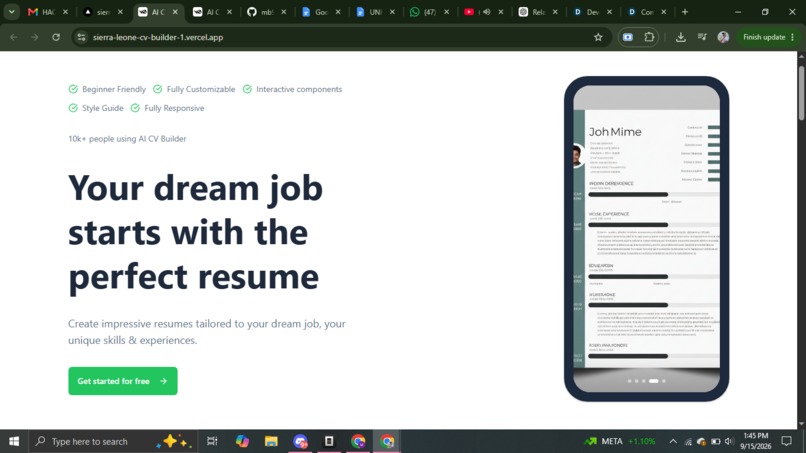Open the browser extensions puzzle icon
Viewport: 806px width, 453px height.
point(649,37)
